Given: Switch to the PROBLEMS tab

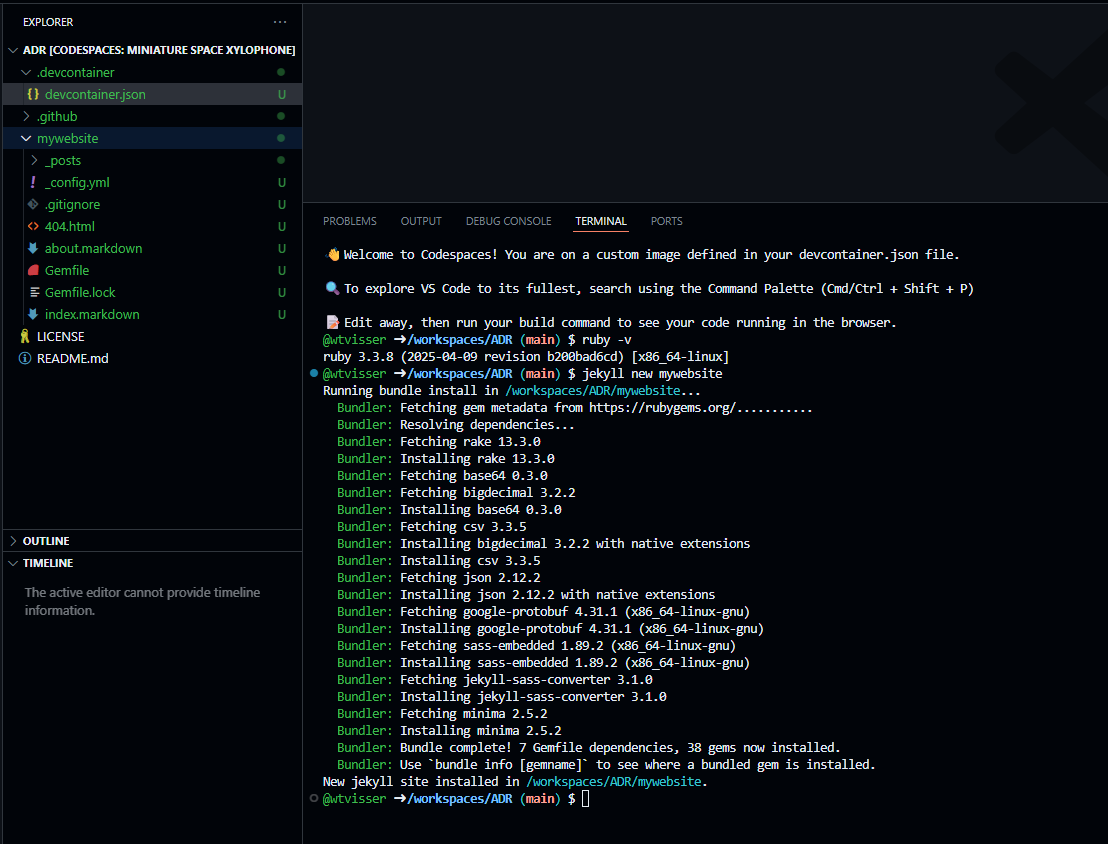Looking at the screenshot, I should tap(350, 221).
